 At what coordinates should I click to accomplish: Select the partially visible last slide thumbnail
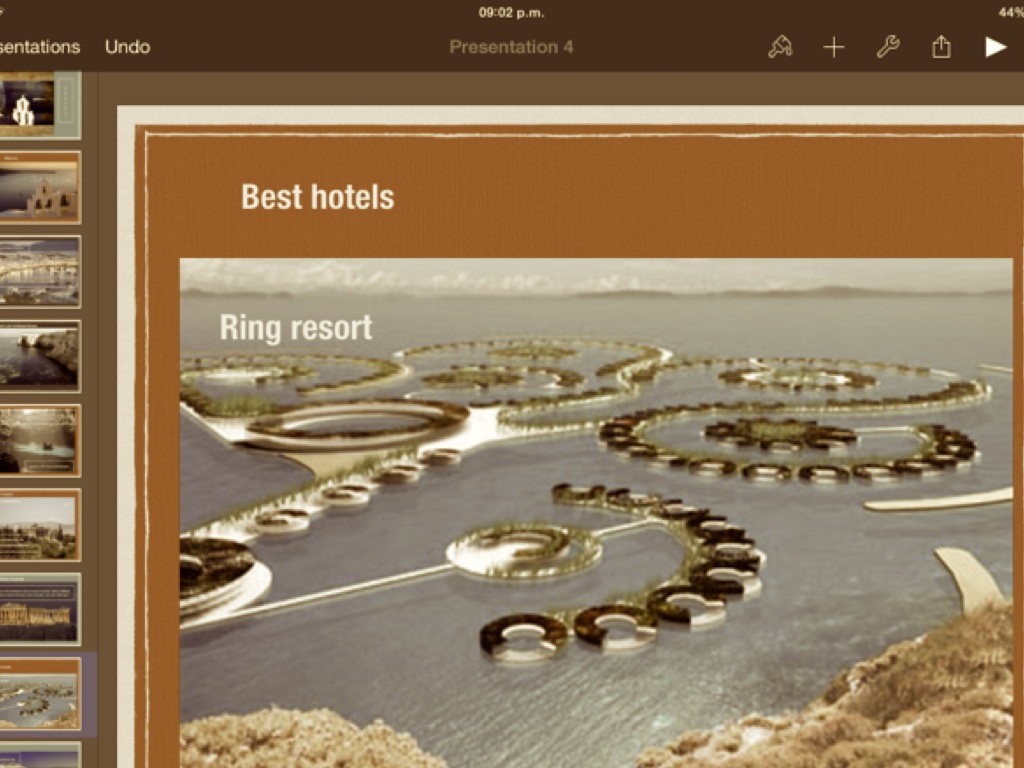pos(39,756)
